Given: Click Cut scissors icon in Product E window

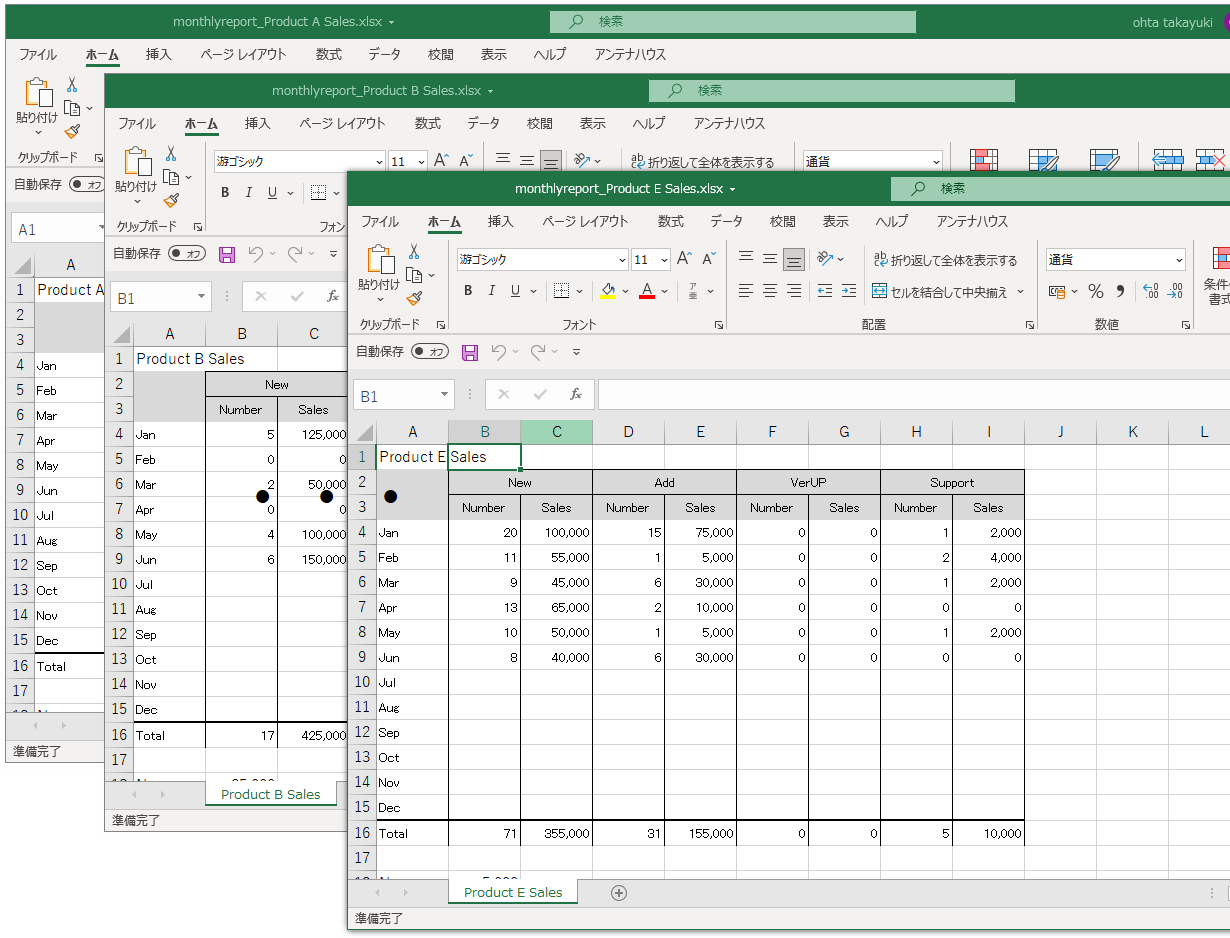Looking at the screenshot, I should click(x=414, y=251).
